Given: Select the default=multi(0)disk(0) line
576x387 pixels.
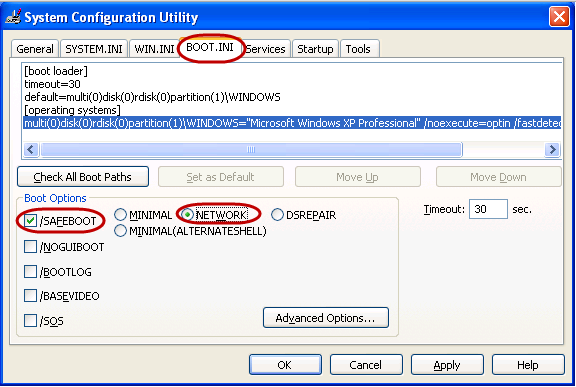Looking at the screenshot, I should pos(152,97).
